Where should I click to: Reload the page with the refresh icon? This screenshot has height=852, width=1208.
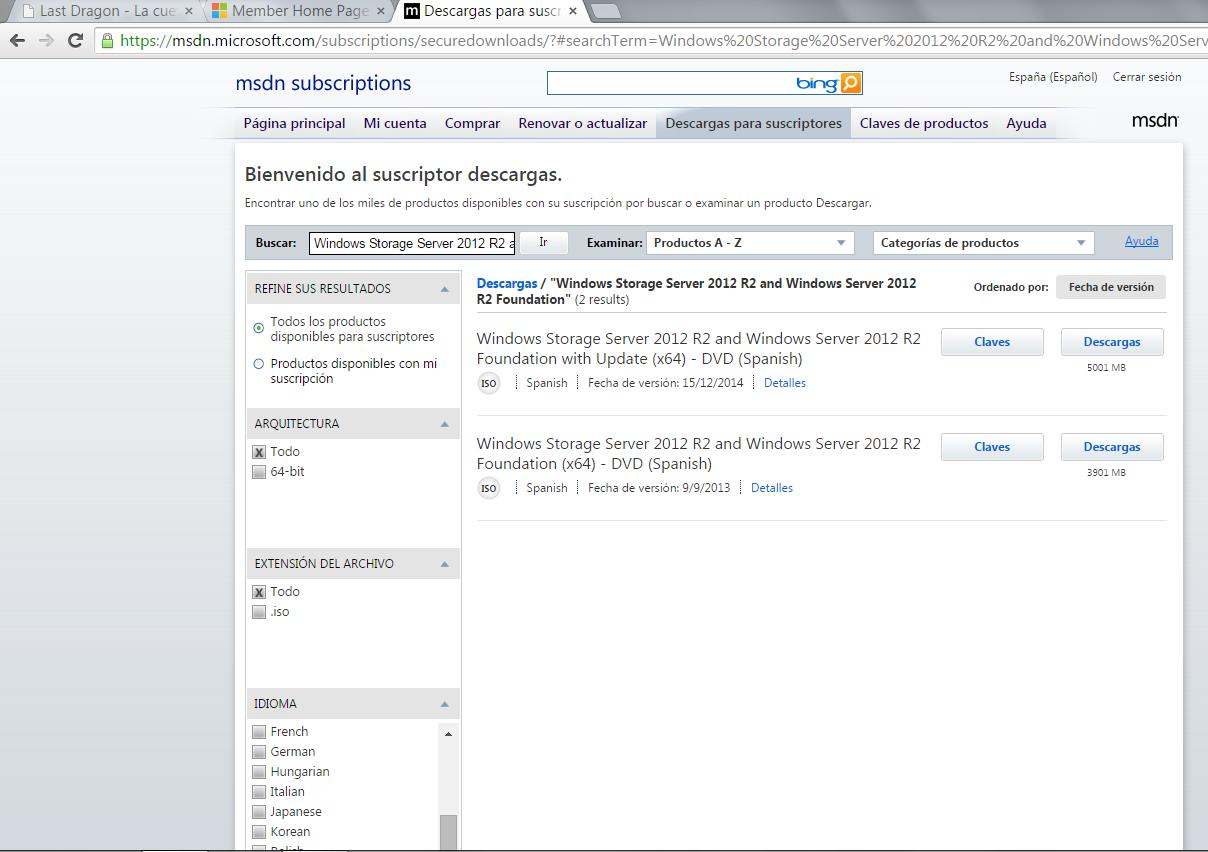(75, 41)
